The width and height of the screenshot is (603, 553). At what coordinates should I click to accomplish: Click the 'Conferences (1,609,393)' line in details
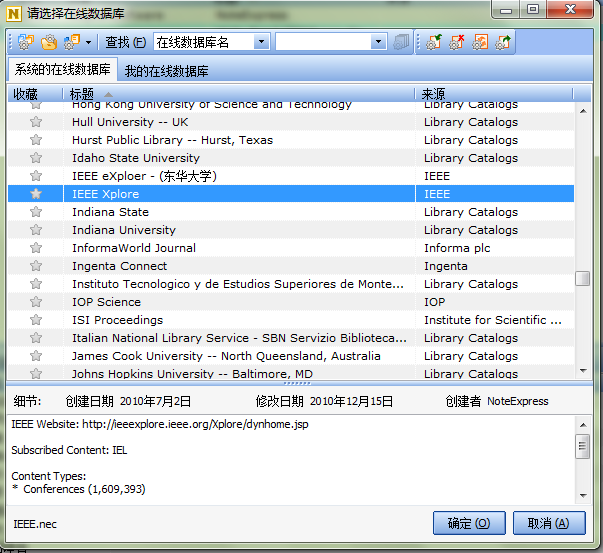[79, 489]
